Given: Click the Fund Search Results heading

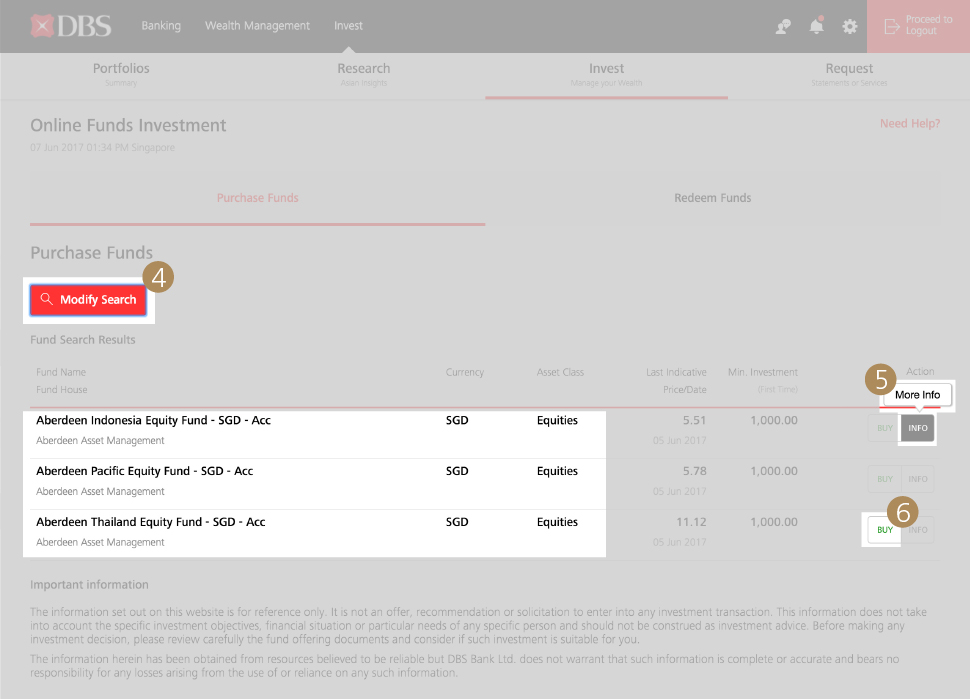Looking at the screenshot, I should pyautogui.click(x=83, y=340).
